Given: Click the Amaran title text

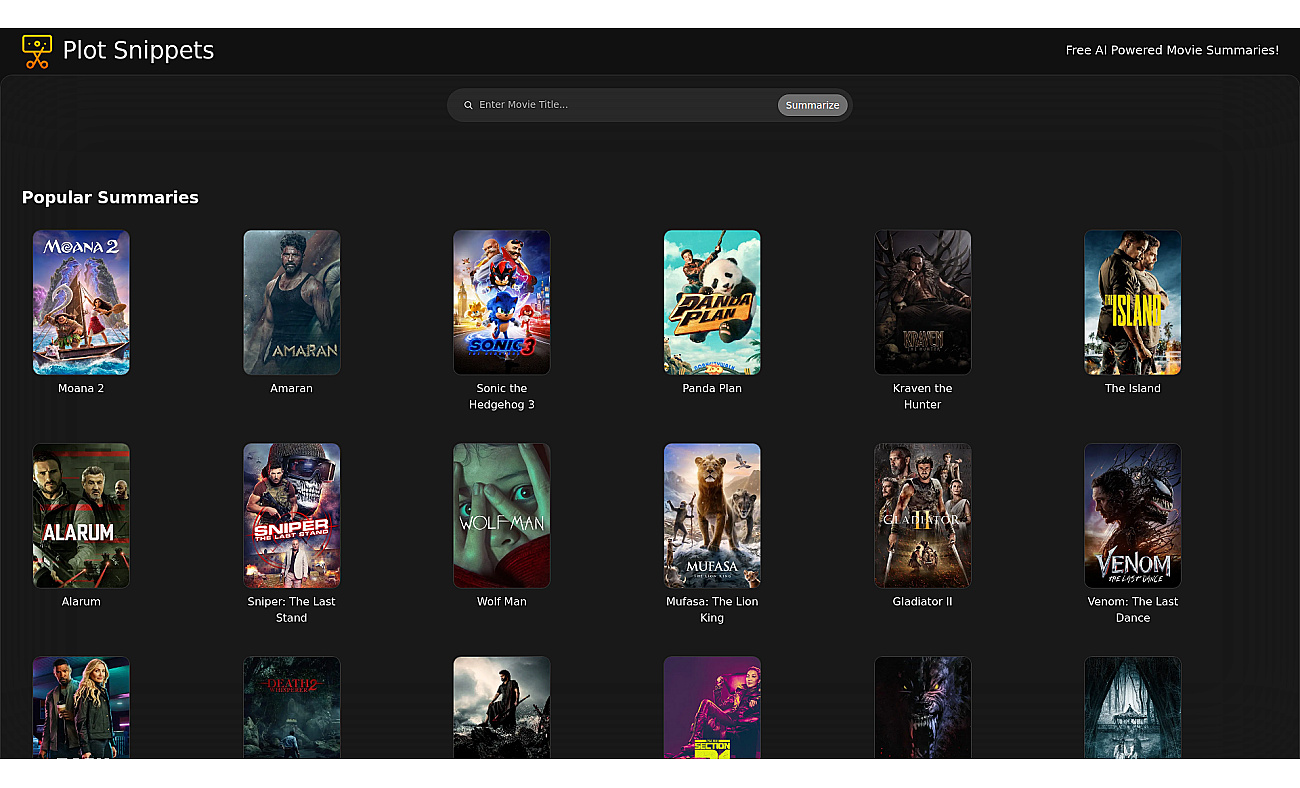Looking at the screenshot, I should (292, 388).
